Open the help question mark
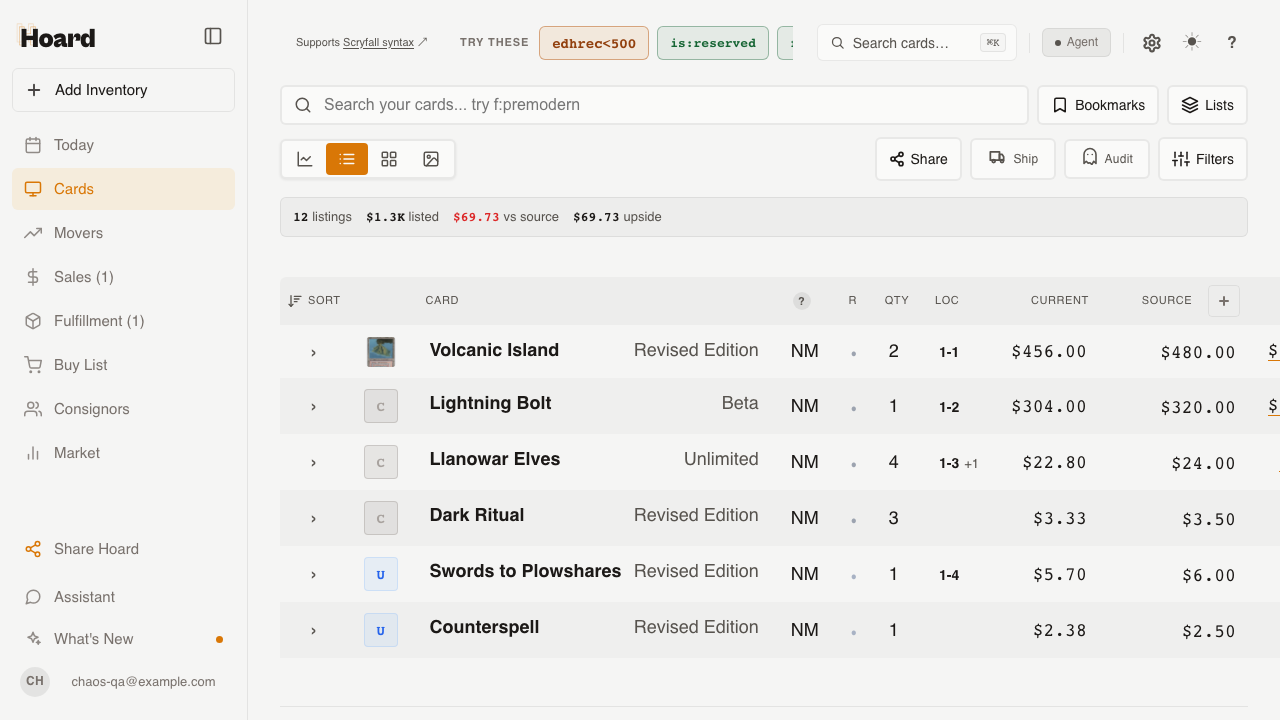Viewport: 1280px width, 720px height. click(1232, 42)
